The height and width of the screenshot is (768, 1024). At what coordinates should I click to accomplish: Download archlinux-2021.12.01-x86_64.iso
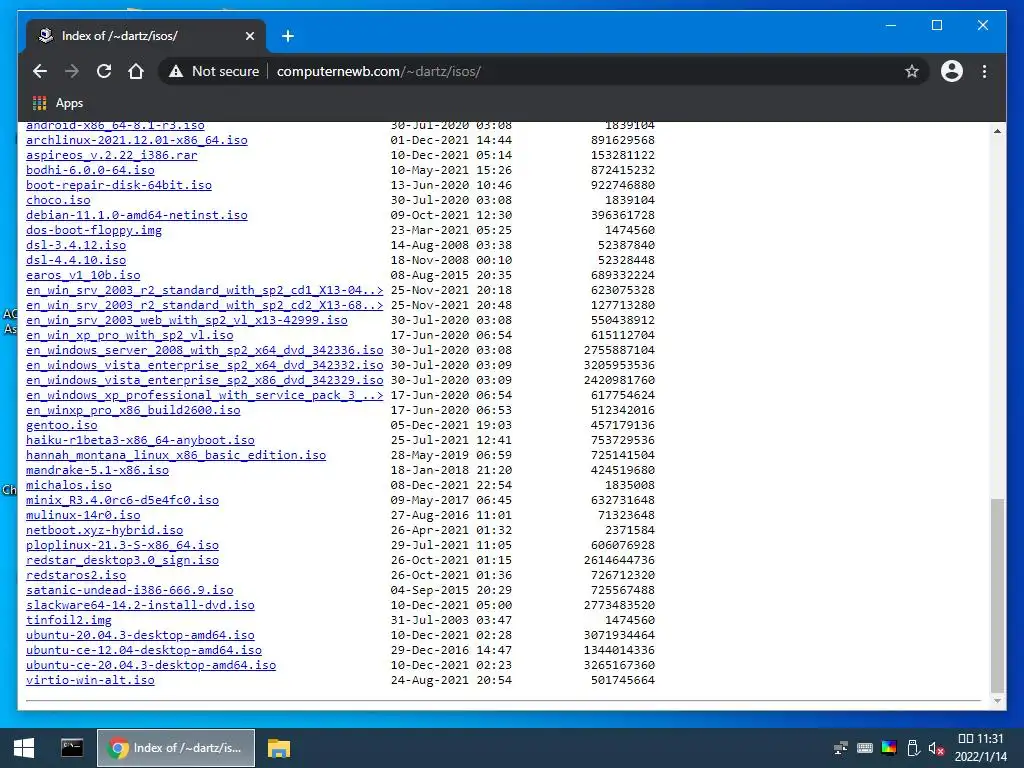click(x=136, y=140)
